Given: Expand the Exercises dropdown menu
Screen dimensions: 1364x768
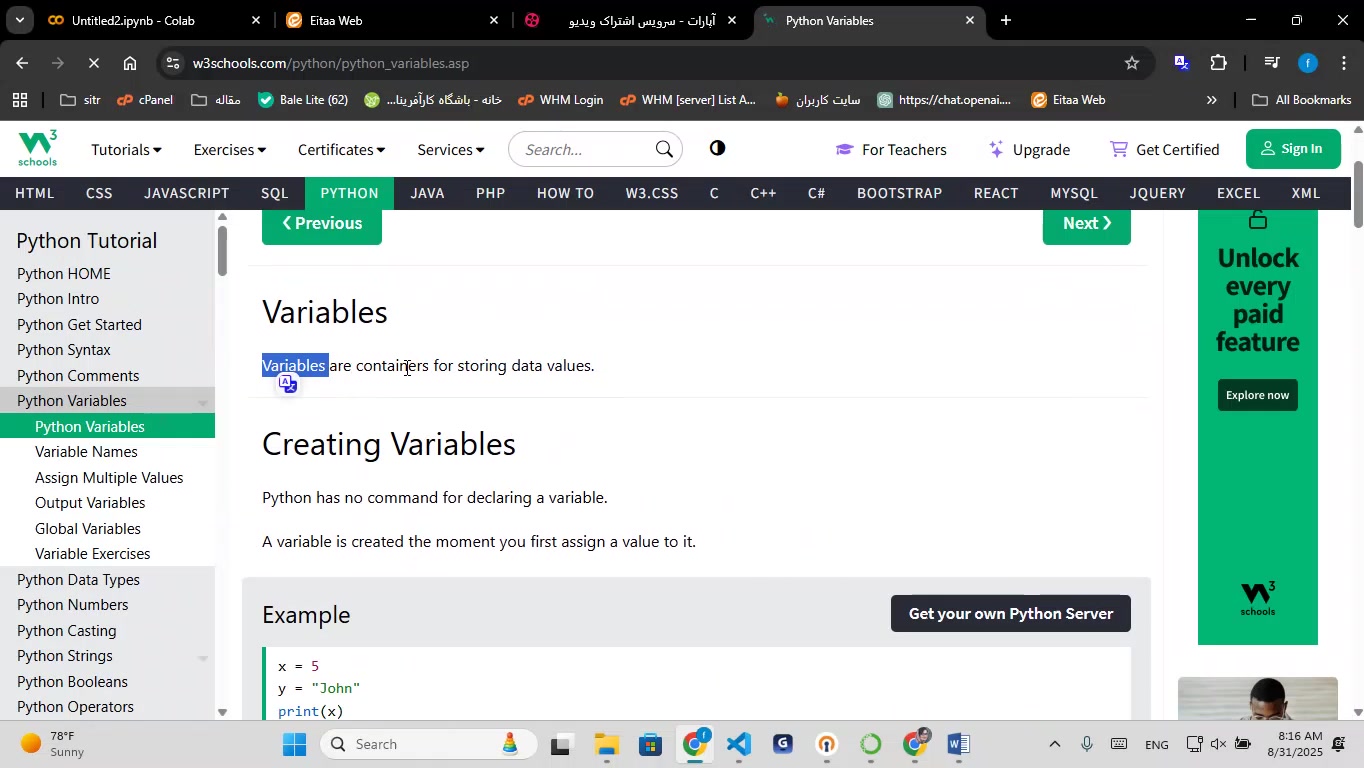Looking at the screenshot, I should click(x=229, y=150).
